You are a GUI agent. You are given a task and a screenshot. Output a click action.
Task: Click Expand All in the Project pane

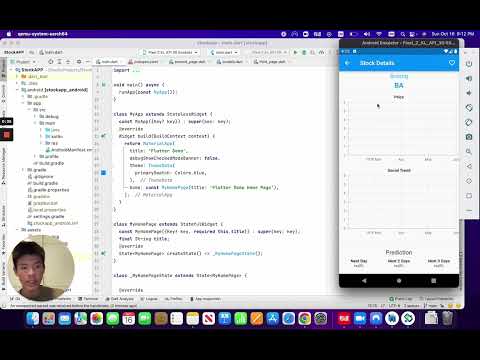pos(59,62)
